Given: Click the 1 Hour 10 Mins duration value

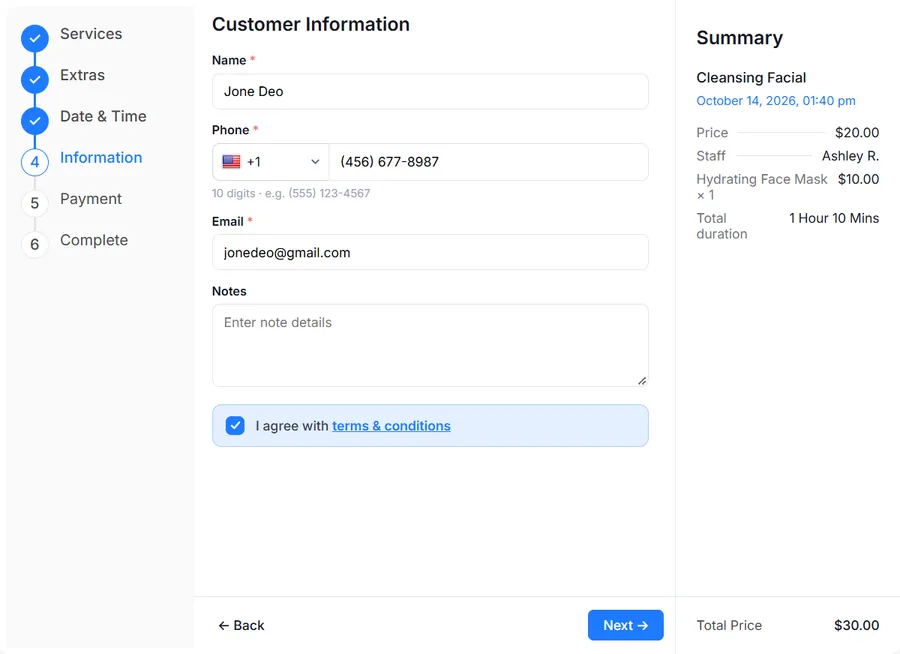Looking at the screenshot, I should 833,218.
